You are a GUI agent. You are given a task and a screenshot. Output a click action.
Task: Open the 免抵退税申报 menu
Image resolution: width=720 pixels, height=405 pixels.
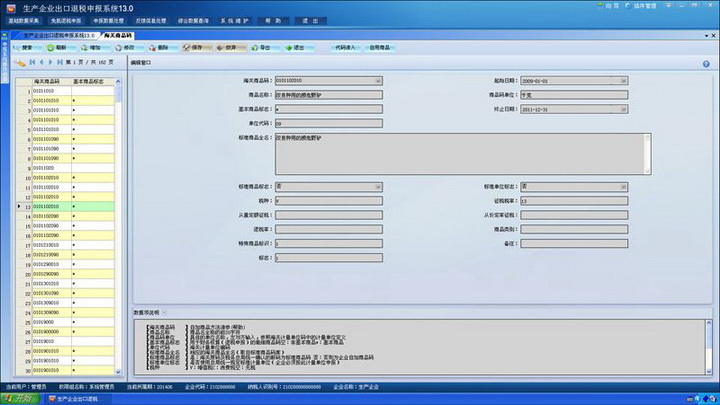point(66,21)
